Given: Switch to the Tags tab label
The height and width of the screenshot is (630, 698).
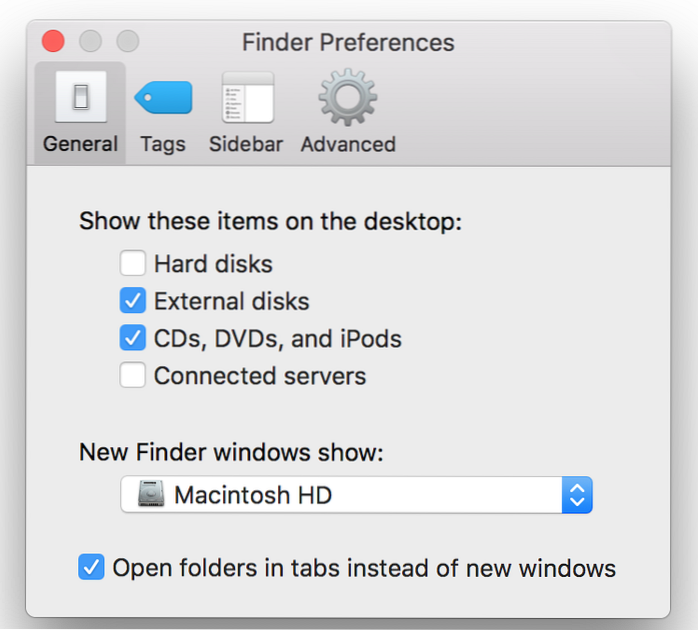Looking at the screenshot, I should point(163,144).
